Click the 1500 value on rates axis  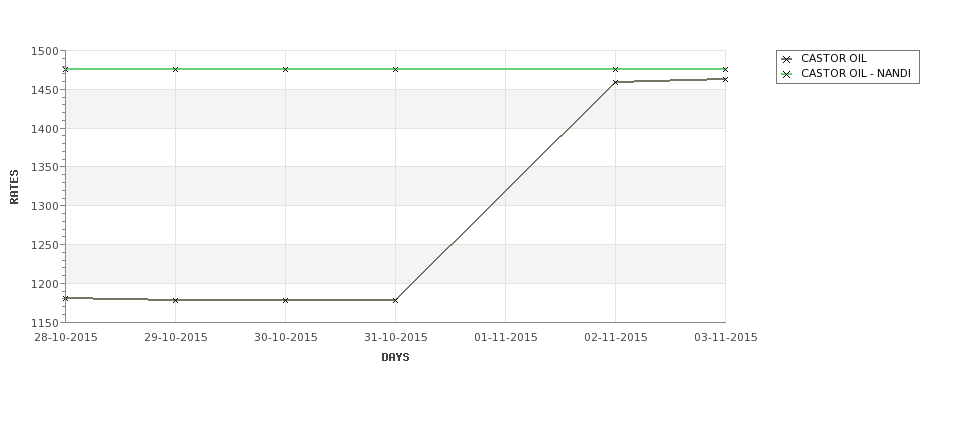(x=44, y=52)
